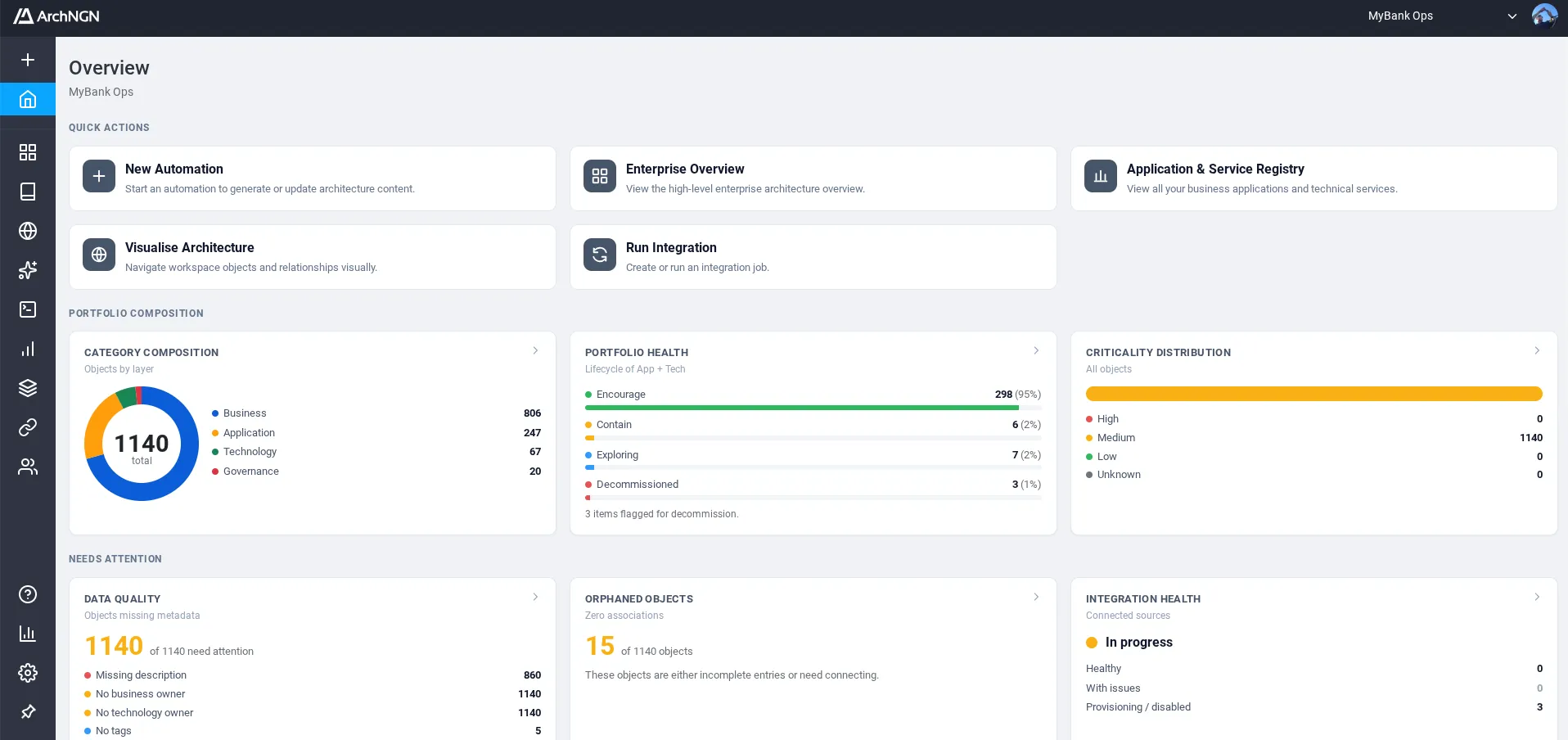This screenshot has width=1568, height=740.
Task: Open Application & Service Registry quick action
Action: coord(1314,178)
